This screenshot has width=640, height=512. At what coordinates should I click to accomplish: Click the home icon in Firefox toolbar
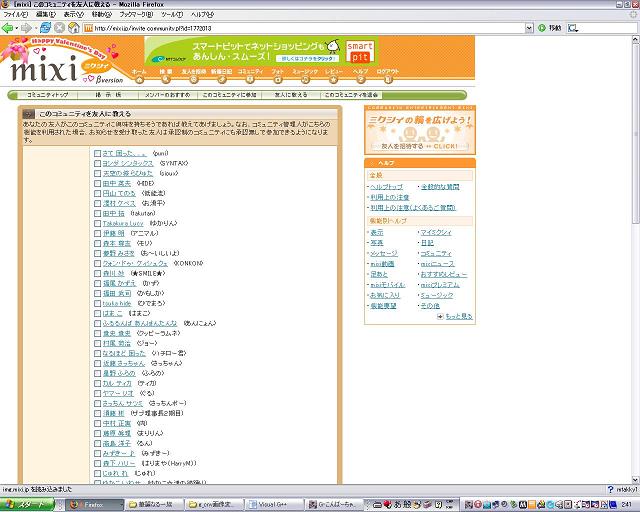[x=73, y=28]
